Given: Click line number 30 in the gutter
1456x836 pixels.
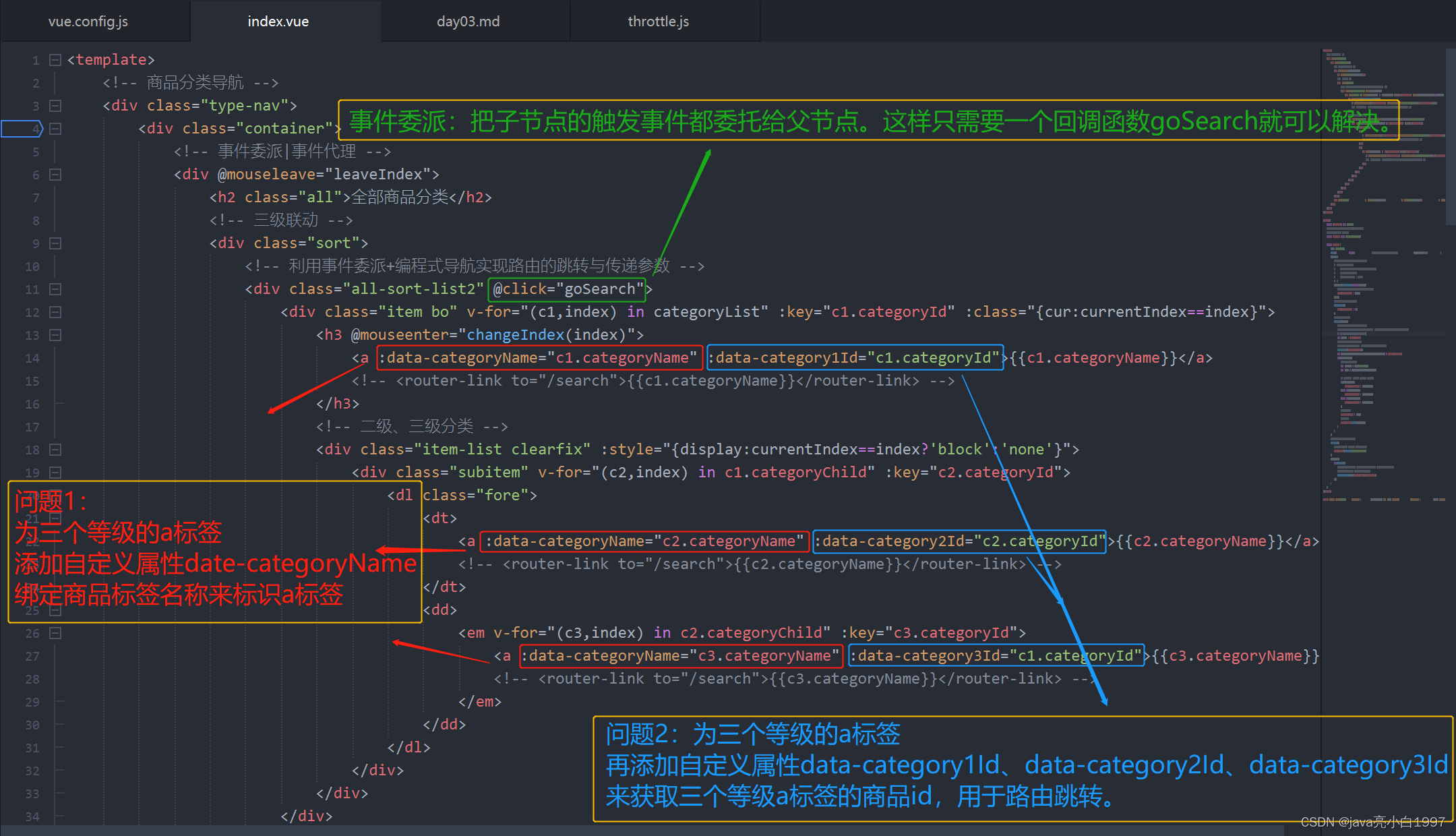Looking at the screenshot, I should [x=32, y=725].
